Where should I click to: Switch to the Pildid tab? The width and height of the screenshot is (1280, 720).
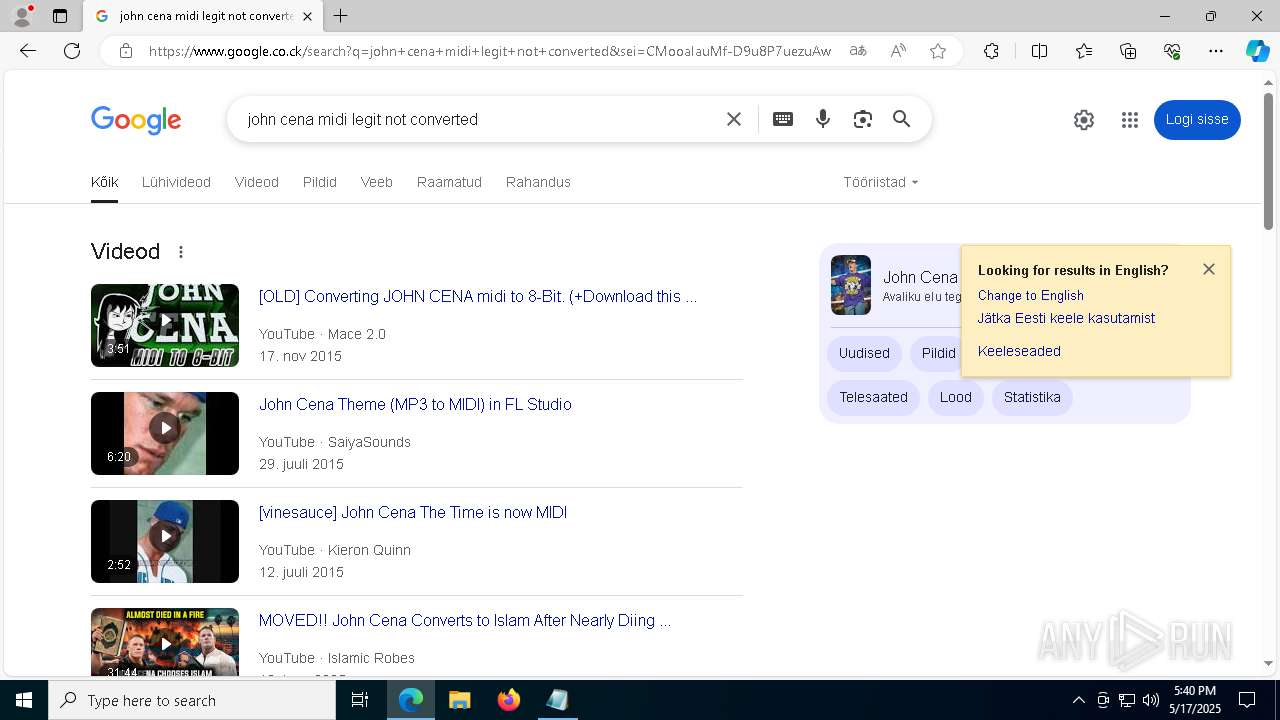(320, 182)
